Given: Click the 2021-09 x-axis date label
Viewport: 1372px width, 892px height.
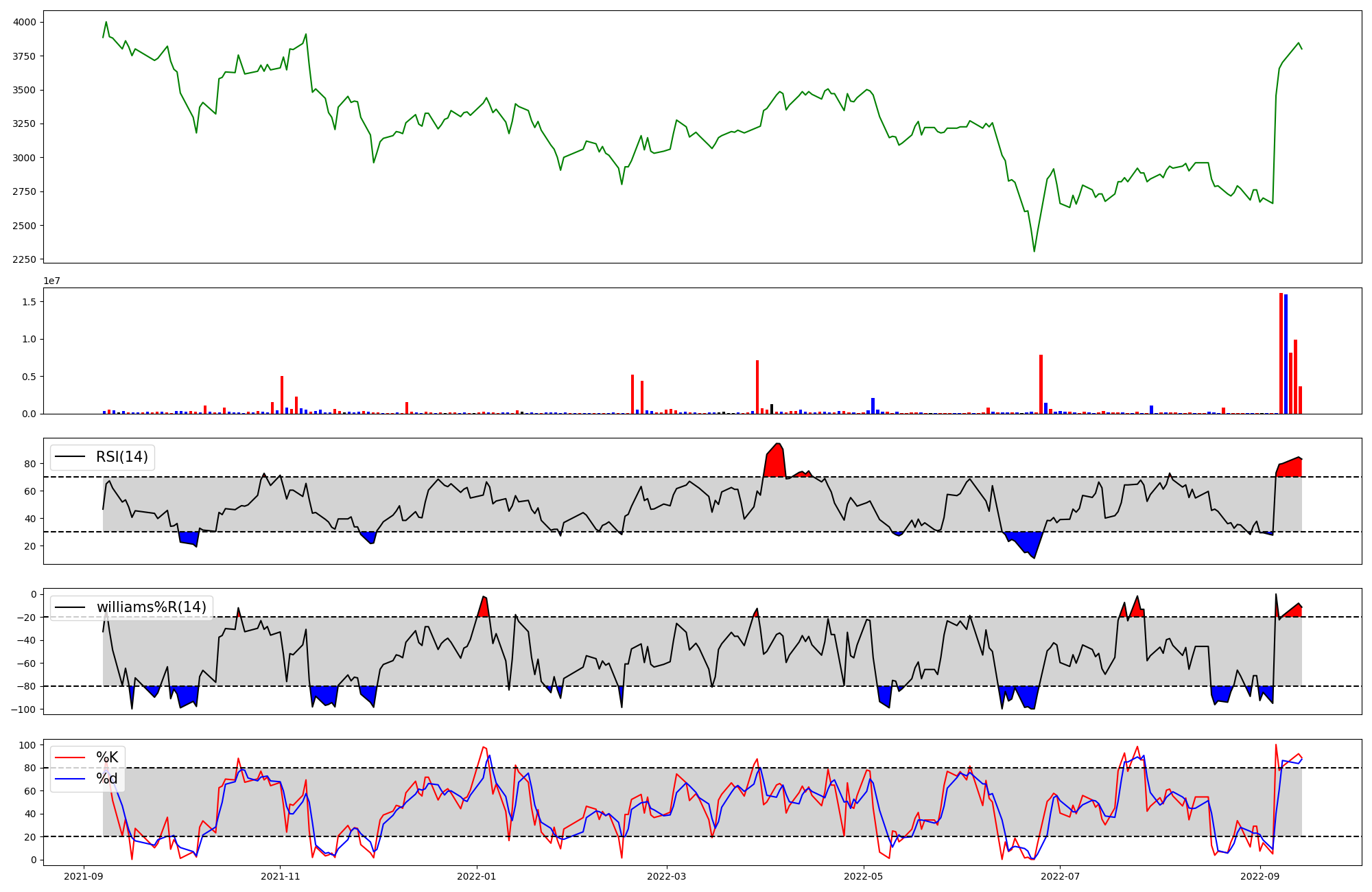Looking at the screenshot, I should pos(84,876).
